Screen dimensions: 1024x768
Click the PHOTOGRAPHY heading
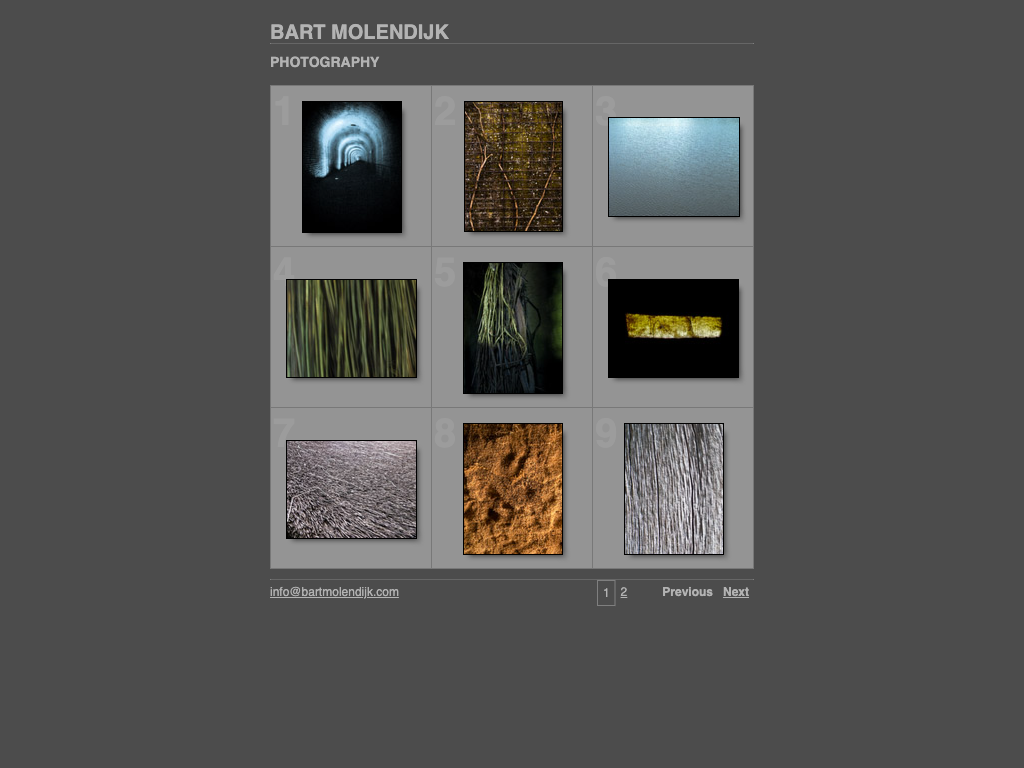point(325,62)
